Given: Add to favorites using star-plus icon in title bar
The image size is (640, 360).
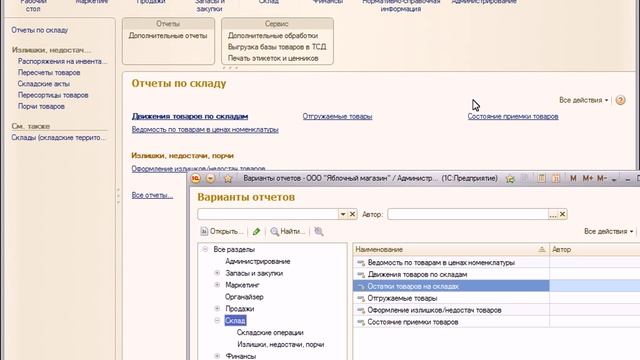Looking at the screenshot, I should pyautogui.click(x=510, y=178).
